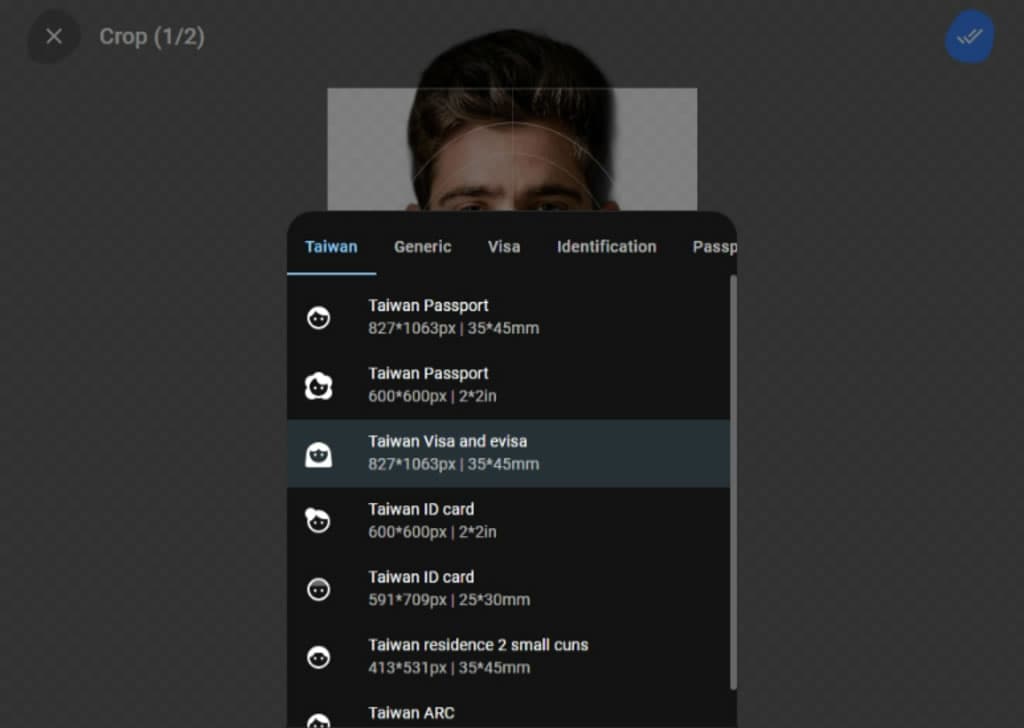Click the size list vertical scrollbar

(733, 480)
